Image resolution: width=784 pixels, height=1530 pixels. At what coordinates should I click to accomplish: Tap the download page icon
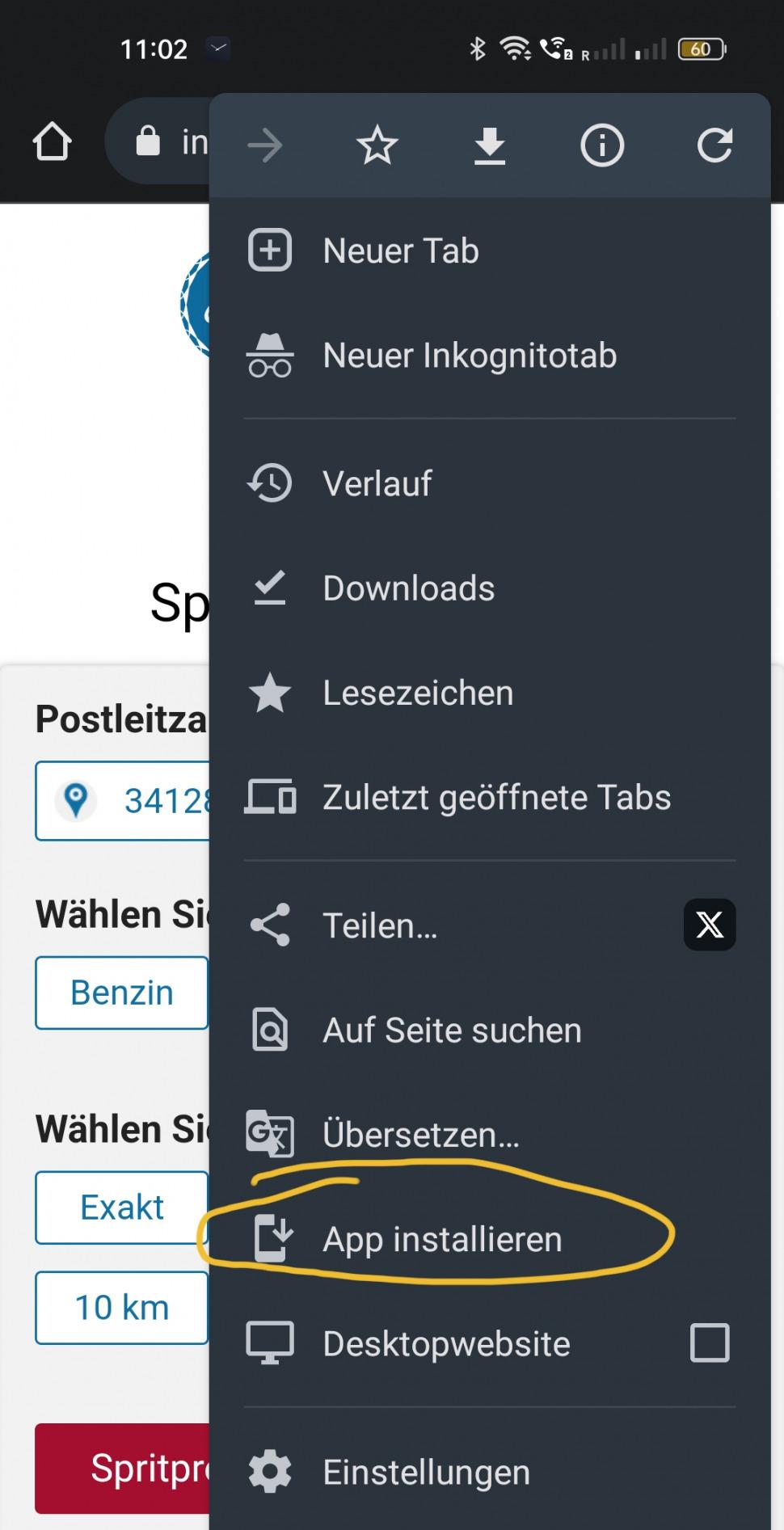[489, 146]
